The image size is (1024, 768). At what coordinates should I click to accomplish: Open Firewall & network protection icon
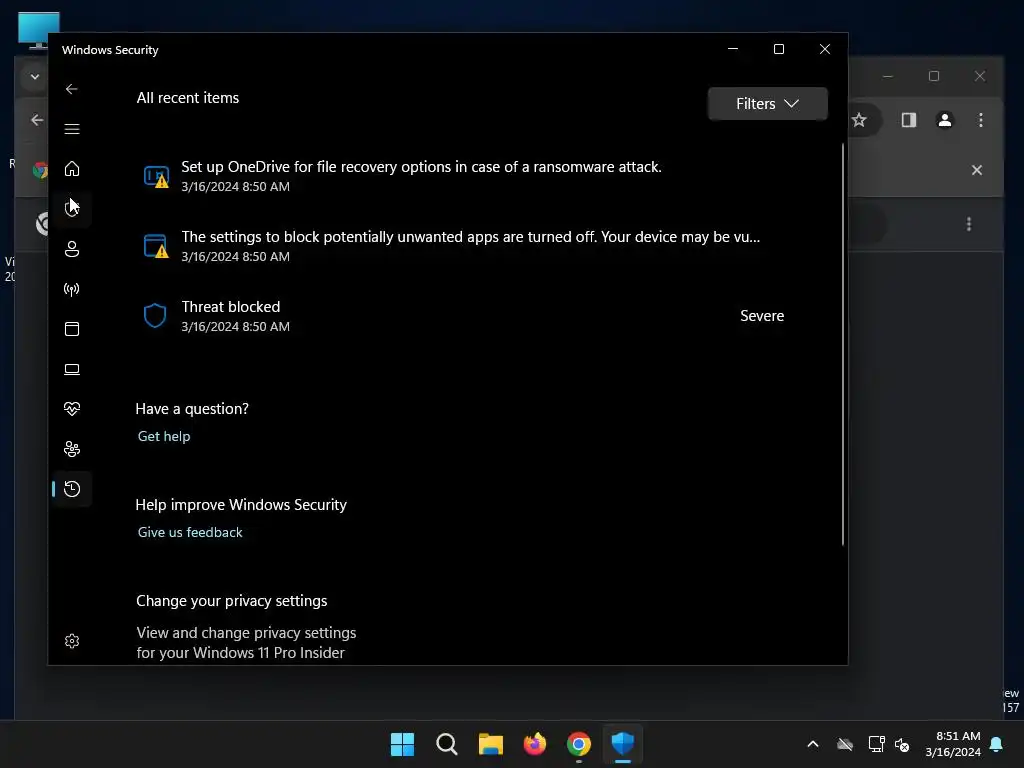click(x=72, y=289)
